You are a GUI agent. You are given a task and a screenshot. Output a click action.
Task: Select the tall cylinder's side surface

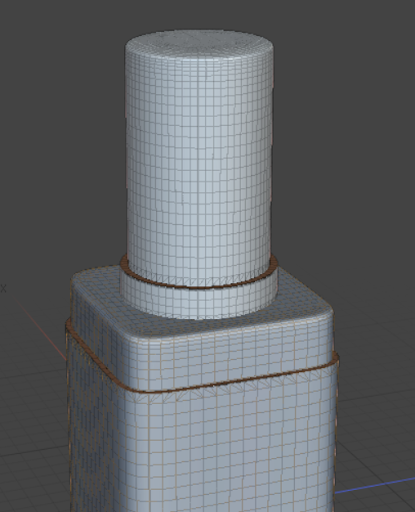(x=199, y=160)
